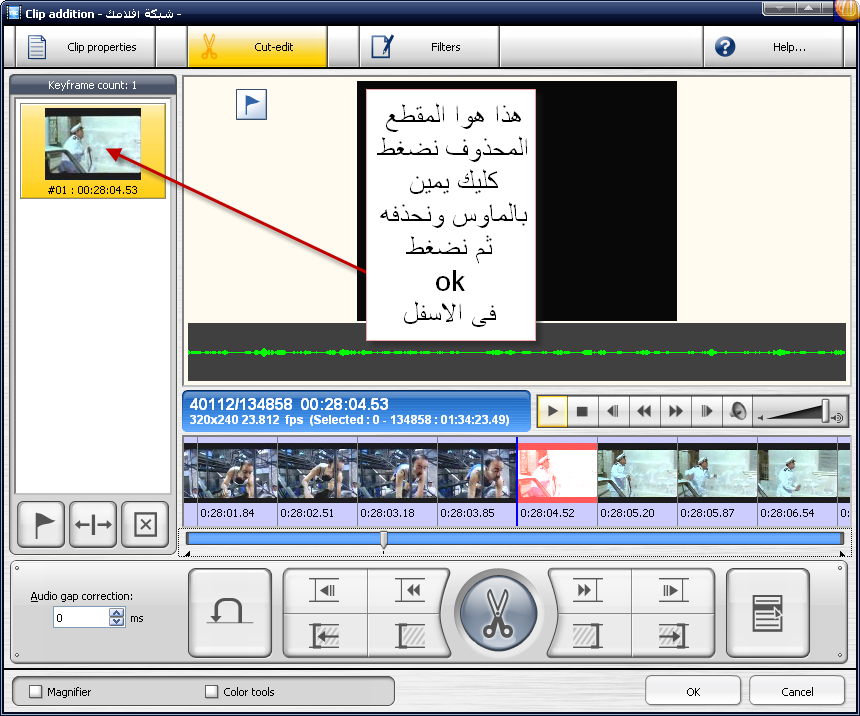Viewport: 860px width, 716px height.
Task: Toggle the audio speaker icon
Action: click(738, 411)
